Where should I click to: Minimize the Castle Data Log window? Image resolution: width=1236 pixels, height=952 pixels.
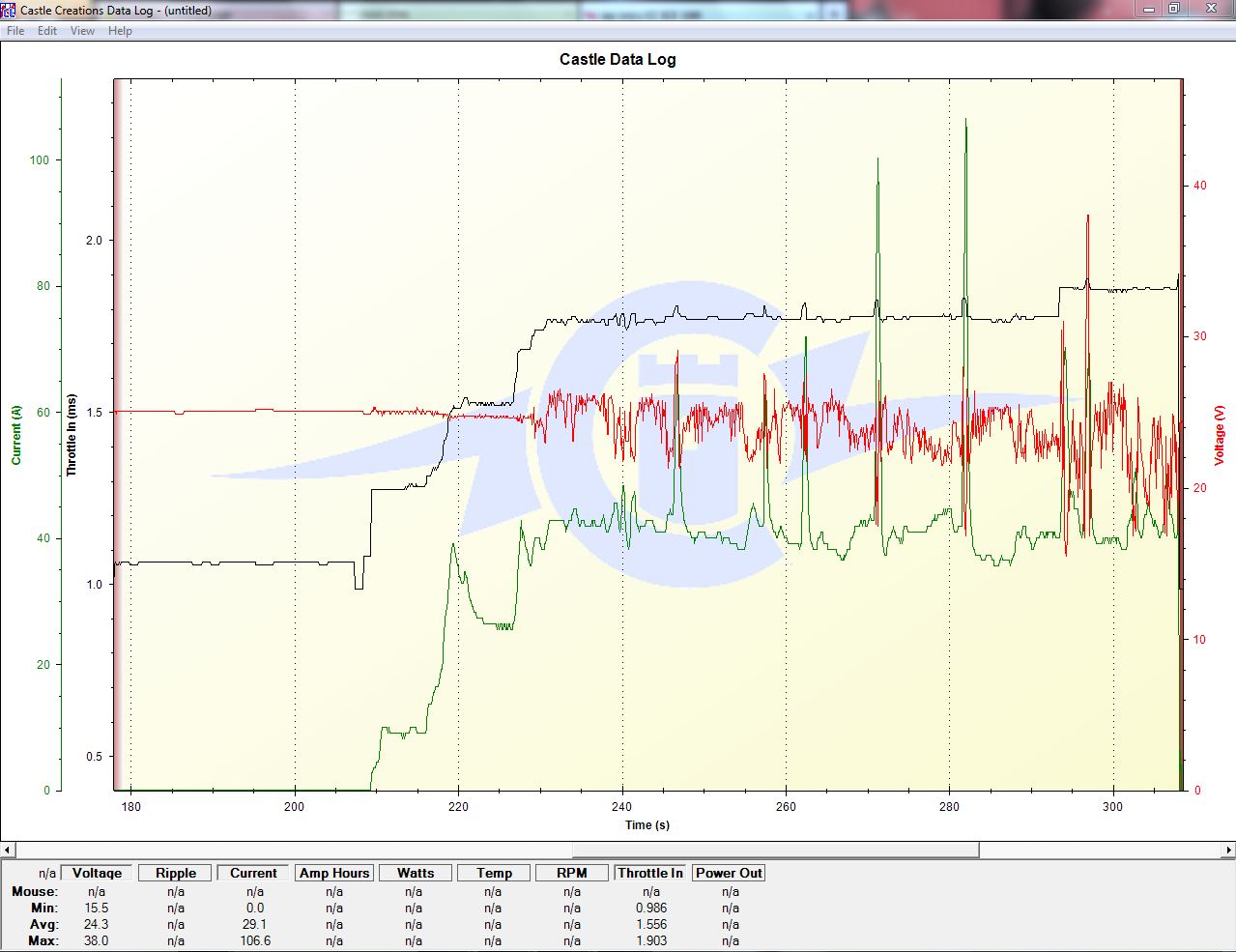click(1146, 8)
